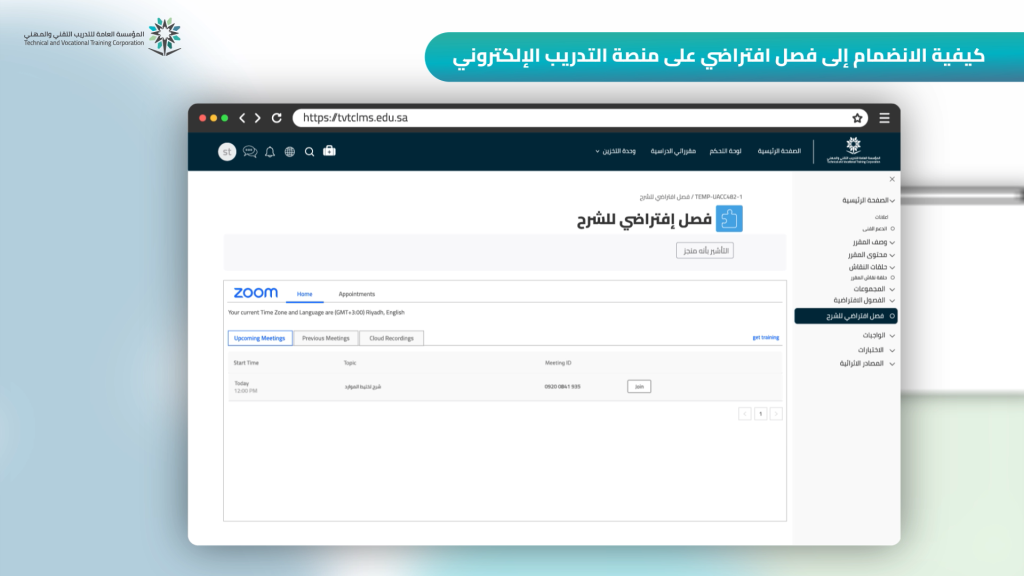Select the Cloud Recordings tab
This screenshot has height=576, width=1024.
tap(391, 338)
